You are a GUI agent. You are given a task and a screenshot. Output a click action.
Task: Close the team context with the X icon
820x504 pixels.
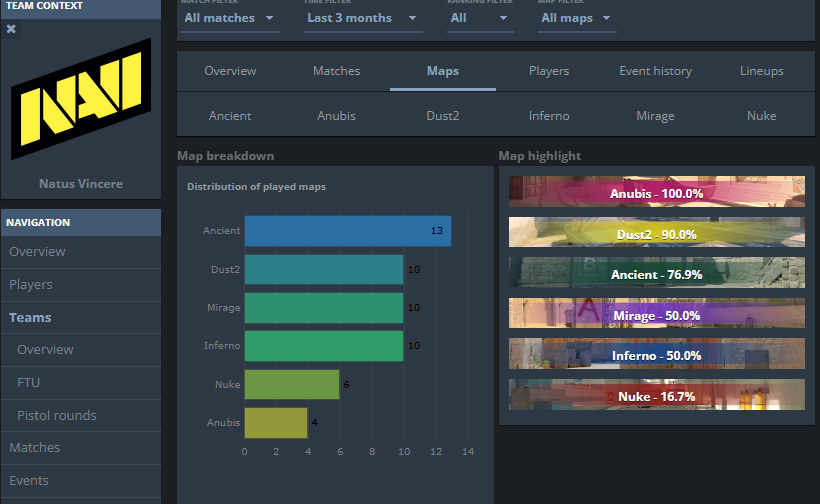coord(11,29)
